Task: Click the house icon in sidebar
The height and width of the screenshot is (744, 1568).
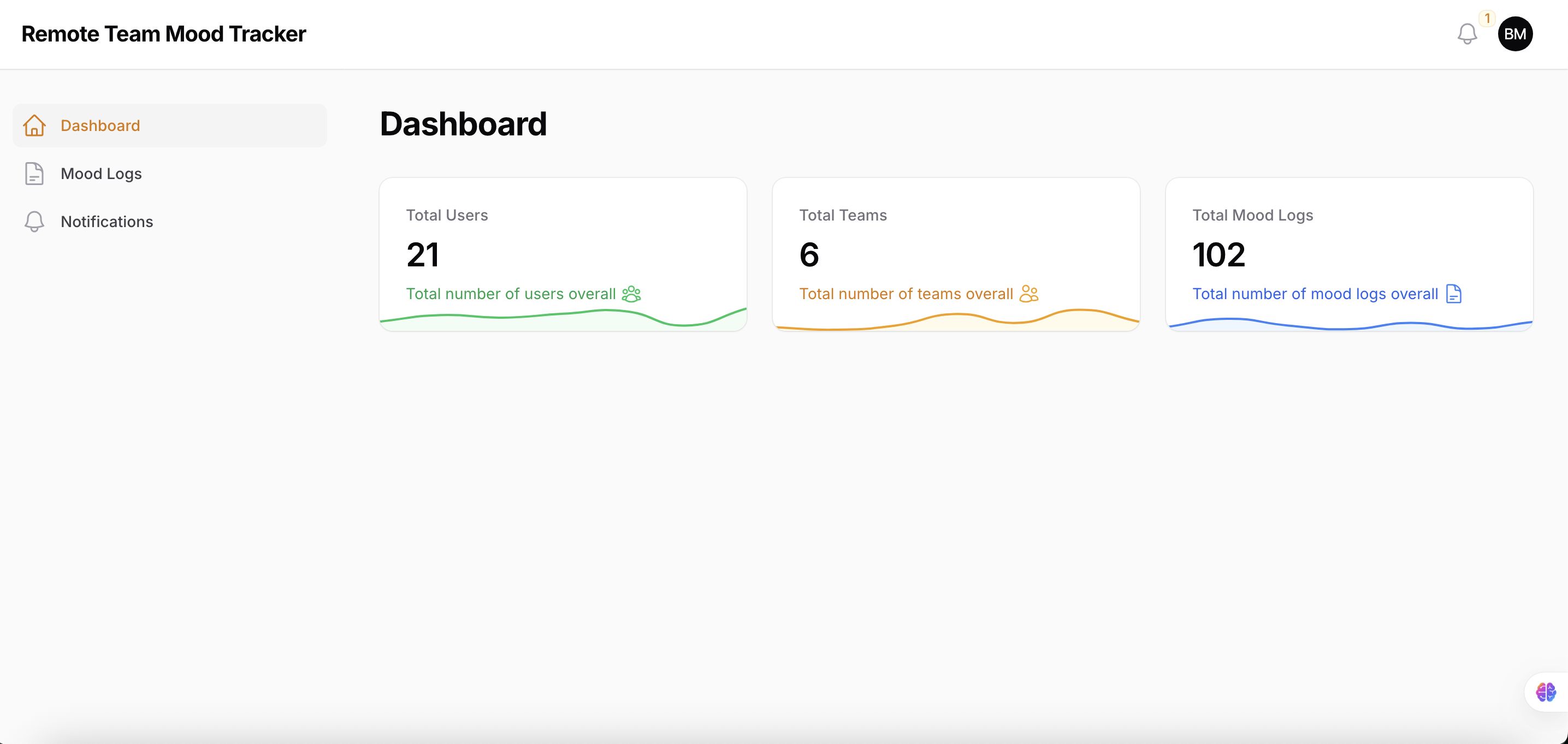Action: click(34, 126)
